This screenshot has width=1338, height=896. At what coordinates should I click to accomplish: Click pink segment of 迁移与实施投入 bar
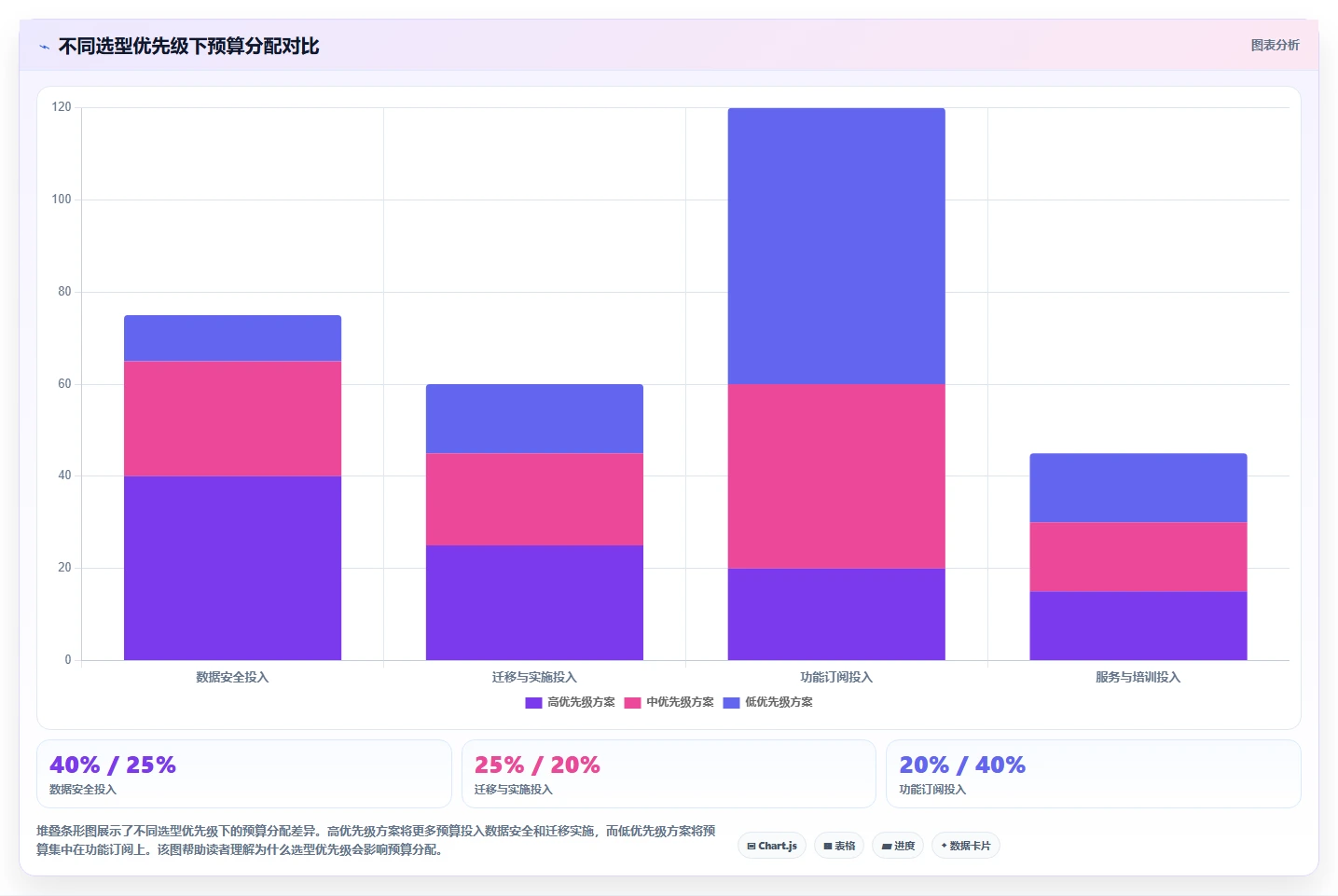coord(534,499)
